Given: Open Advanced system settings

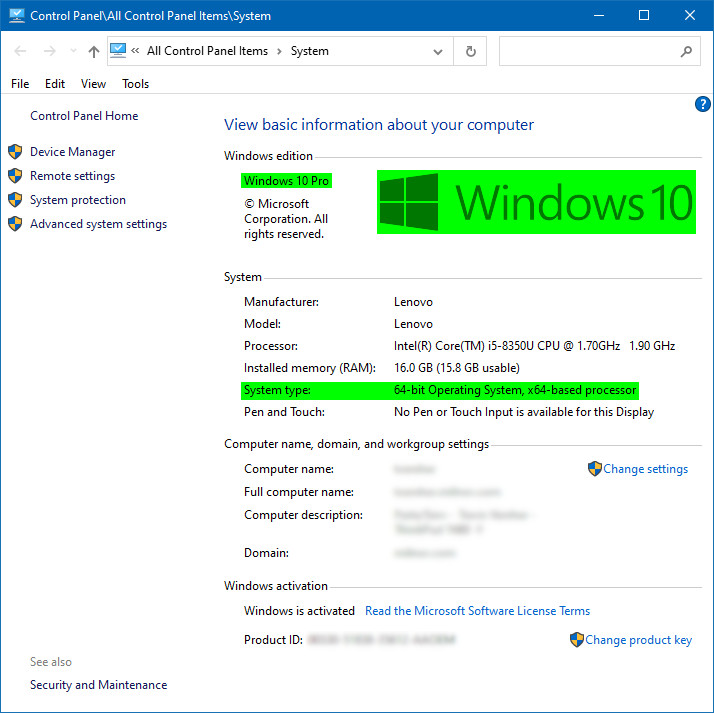Looking at the screenshot, I should (98, 224).
